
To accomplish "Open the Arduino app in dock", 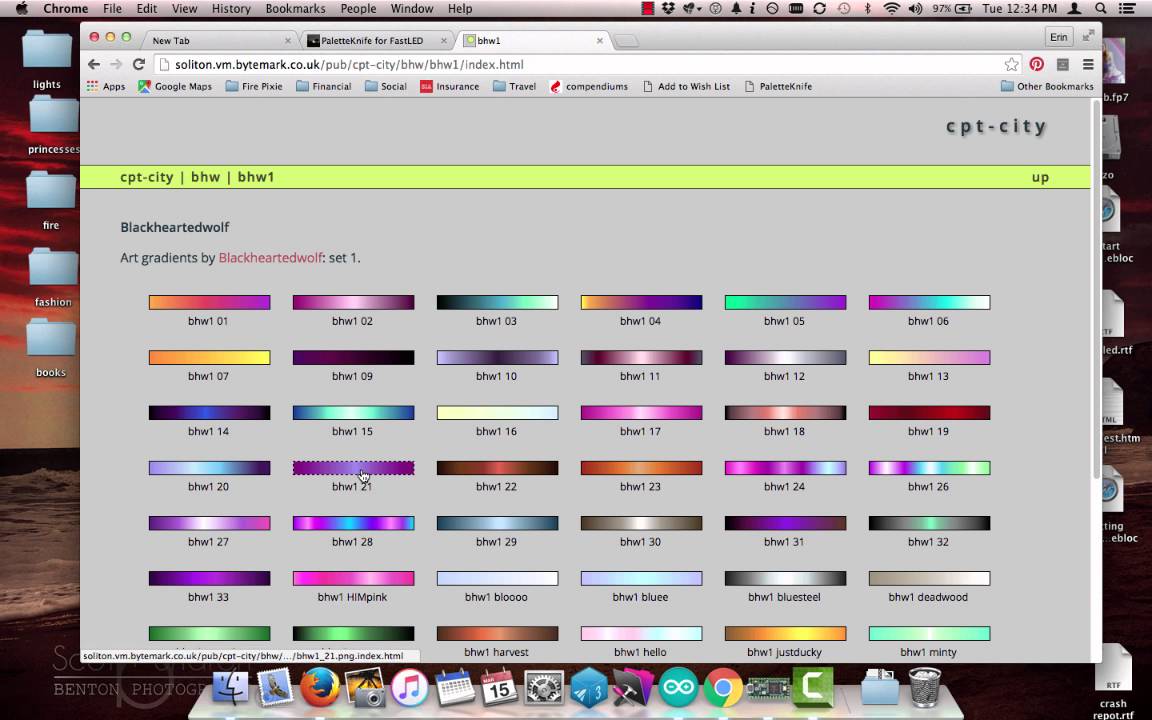I will tap(678, 689).
